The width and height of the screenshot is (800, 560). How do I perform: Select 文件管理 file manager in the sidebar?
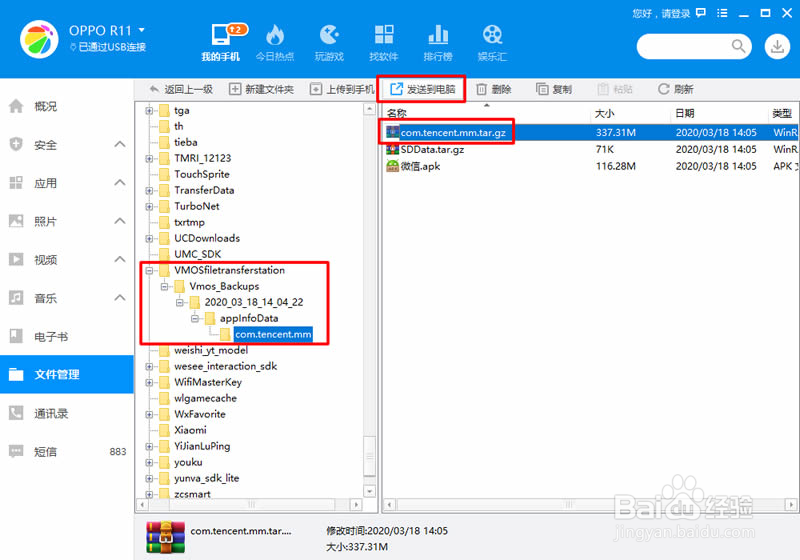pyautogui.click(x=66, y=374)
